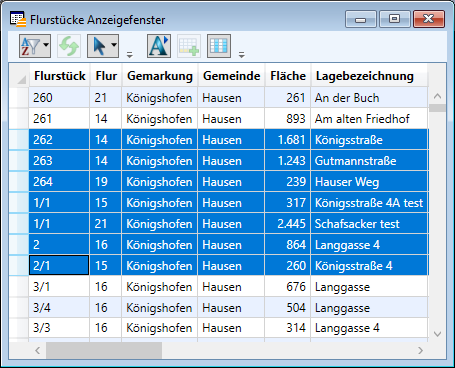
Task: Click the vertical scrollbar up arrow
Action: pyautogui.click(x=437, y=96)
